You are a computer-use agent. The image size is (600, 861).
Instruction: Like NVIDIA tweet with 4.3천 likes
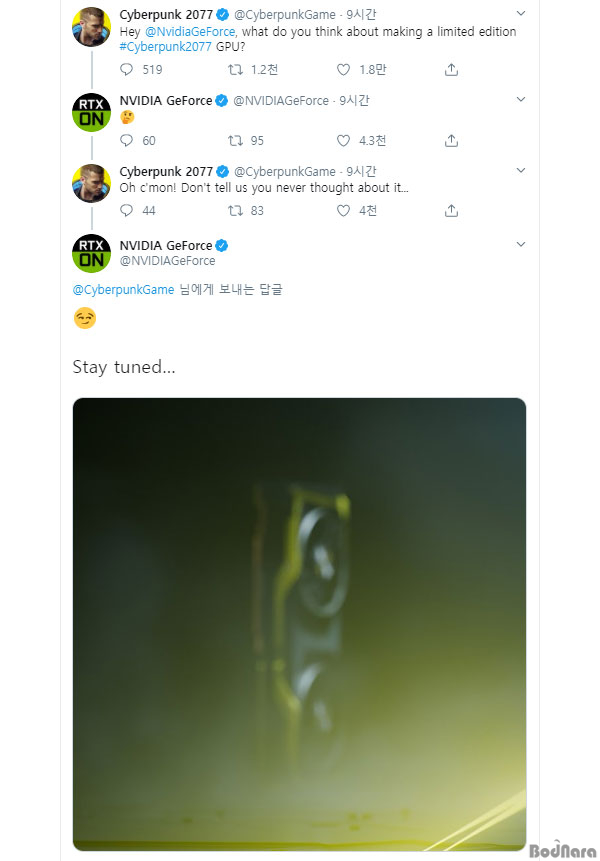pyautogui.click(x=343, y=141)
